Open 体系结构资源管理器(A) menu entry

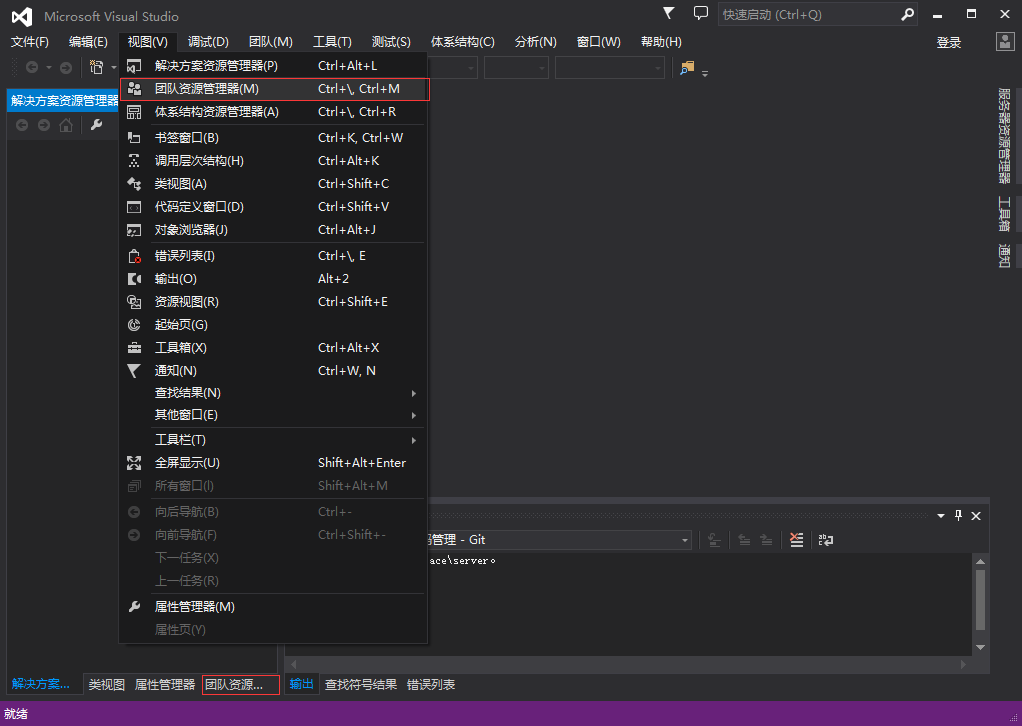point(274,112)
